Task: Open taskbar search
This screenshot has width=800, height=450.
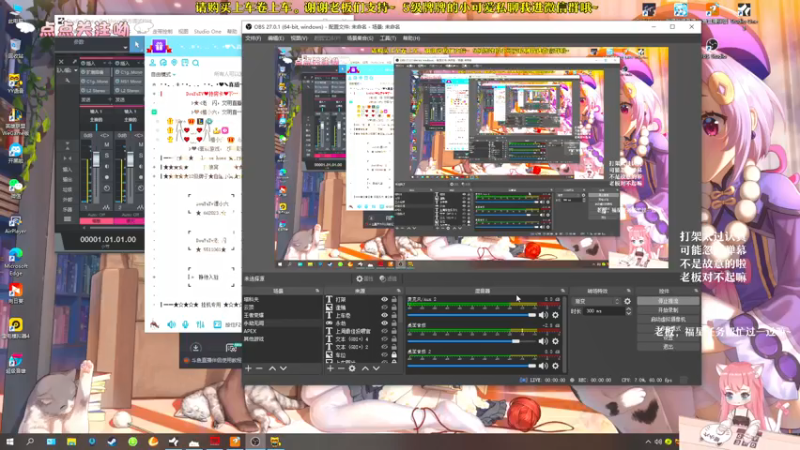Action: point(30,442)
